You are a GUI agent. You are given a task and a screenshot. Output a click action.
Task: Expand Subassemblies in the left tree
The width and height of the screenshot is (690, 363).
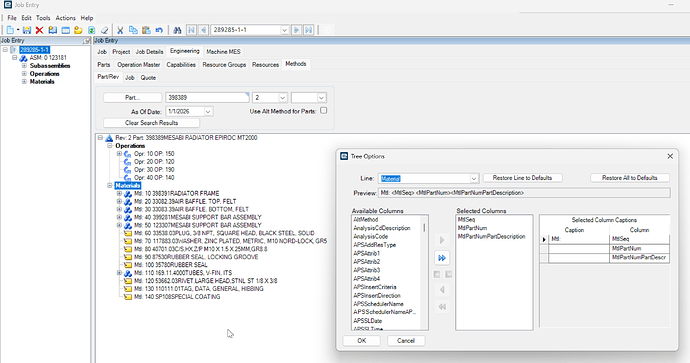pos(24,66)
